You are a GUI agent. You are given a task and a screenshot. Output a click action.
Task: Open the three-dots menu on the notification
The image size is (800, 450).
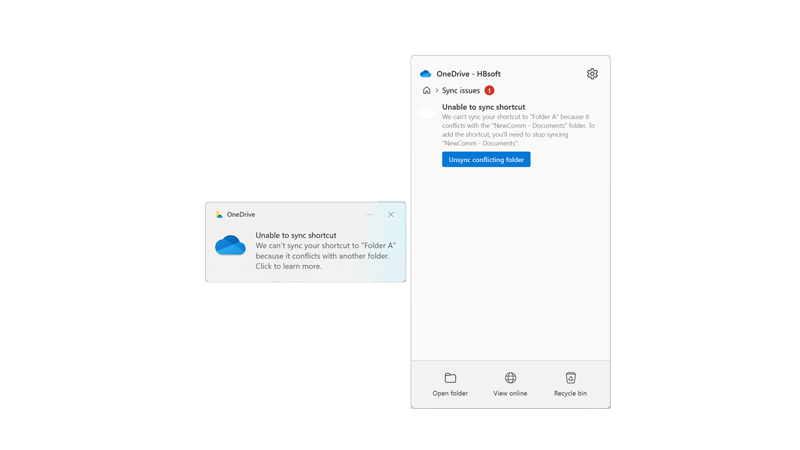pyautogui.click(x=369, y=214)
